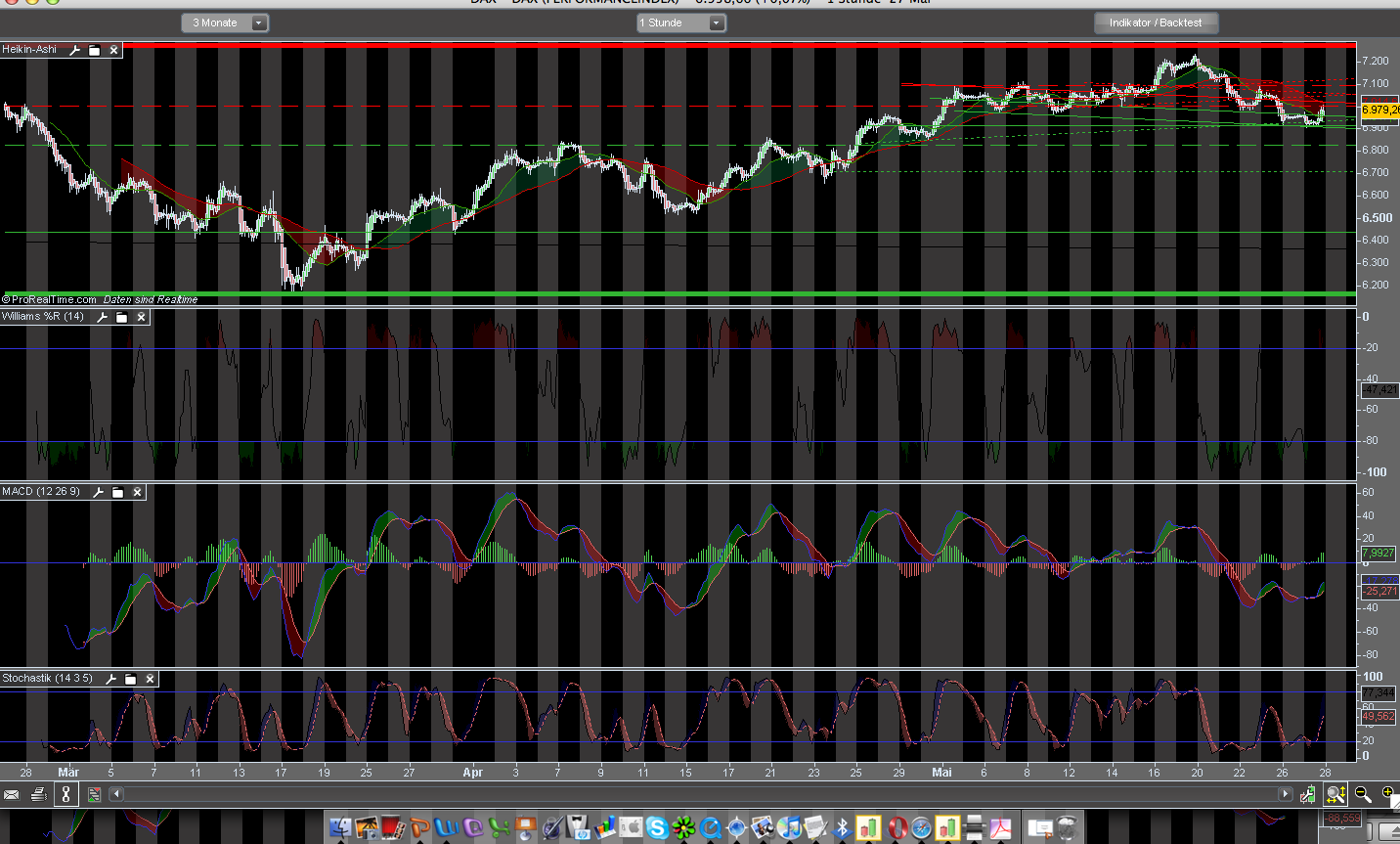Close the MACD indicator panel
The width and height of the screenshot is (1400, 844).
[x=137, y=492]
